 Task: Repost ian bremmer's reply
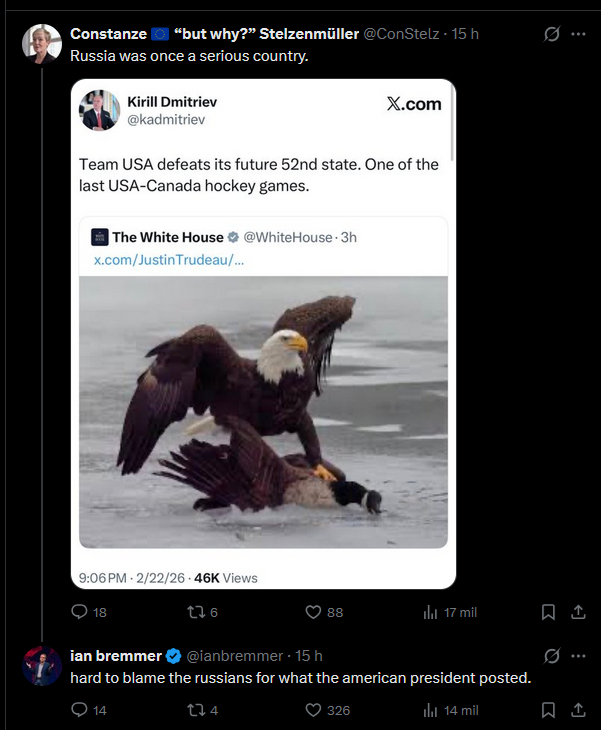[x=193, y=710]
